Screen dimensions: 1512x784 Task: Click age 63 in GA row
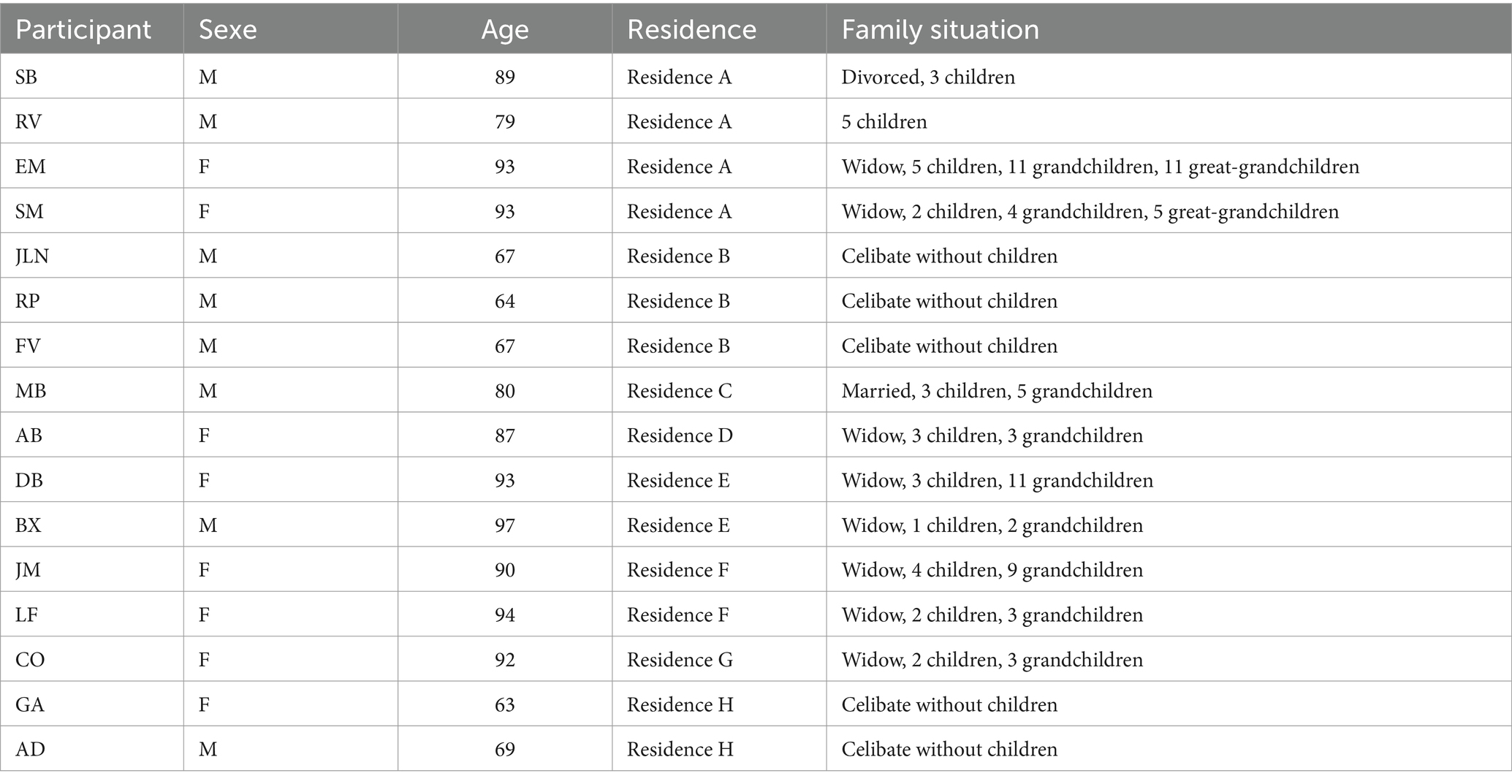505,705
